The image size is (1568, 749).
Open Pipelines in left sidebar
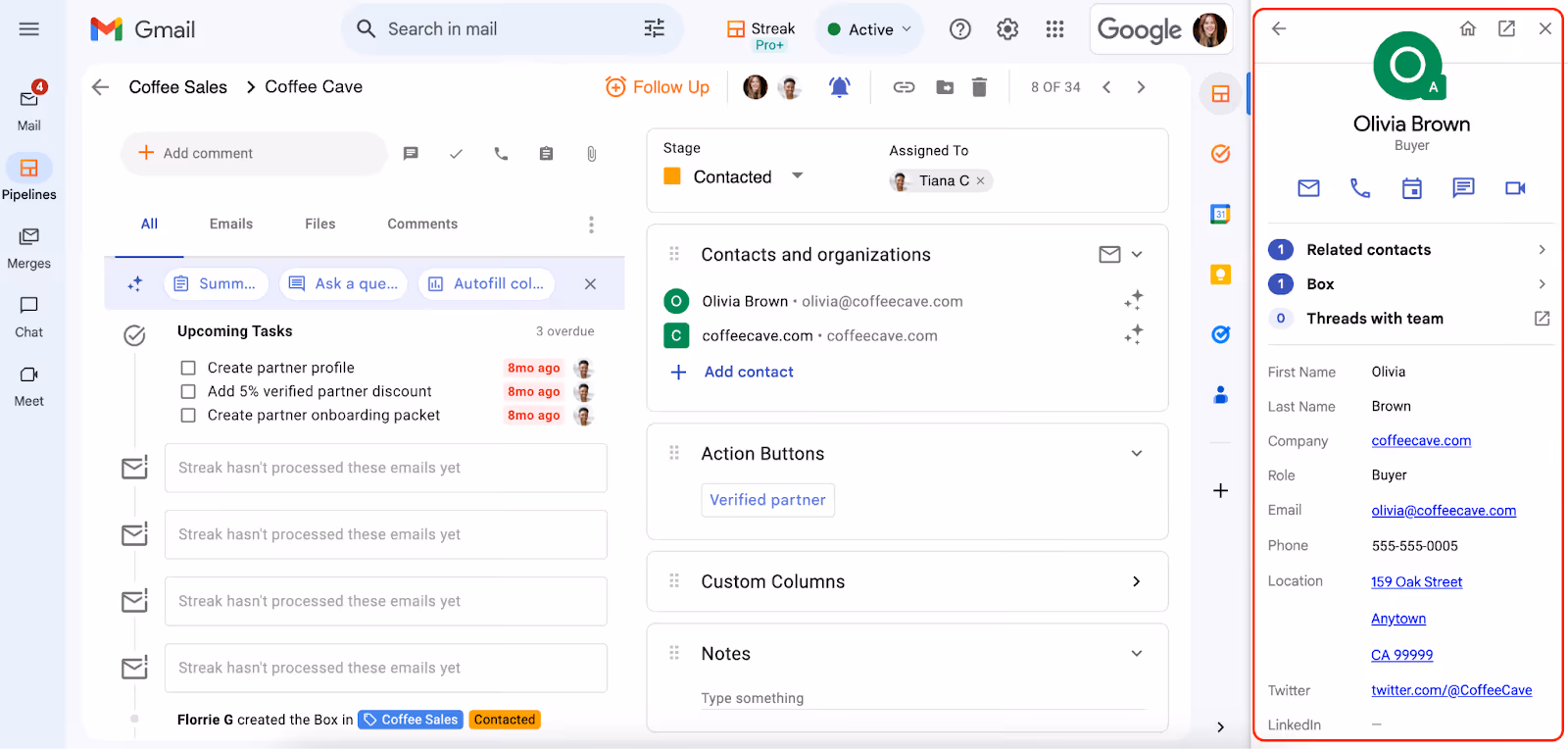point(29,176)
